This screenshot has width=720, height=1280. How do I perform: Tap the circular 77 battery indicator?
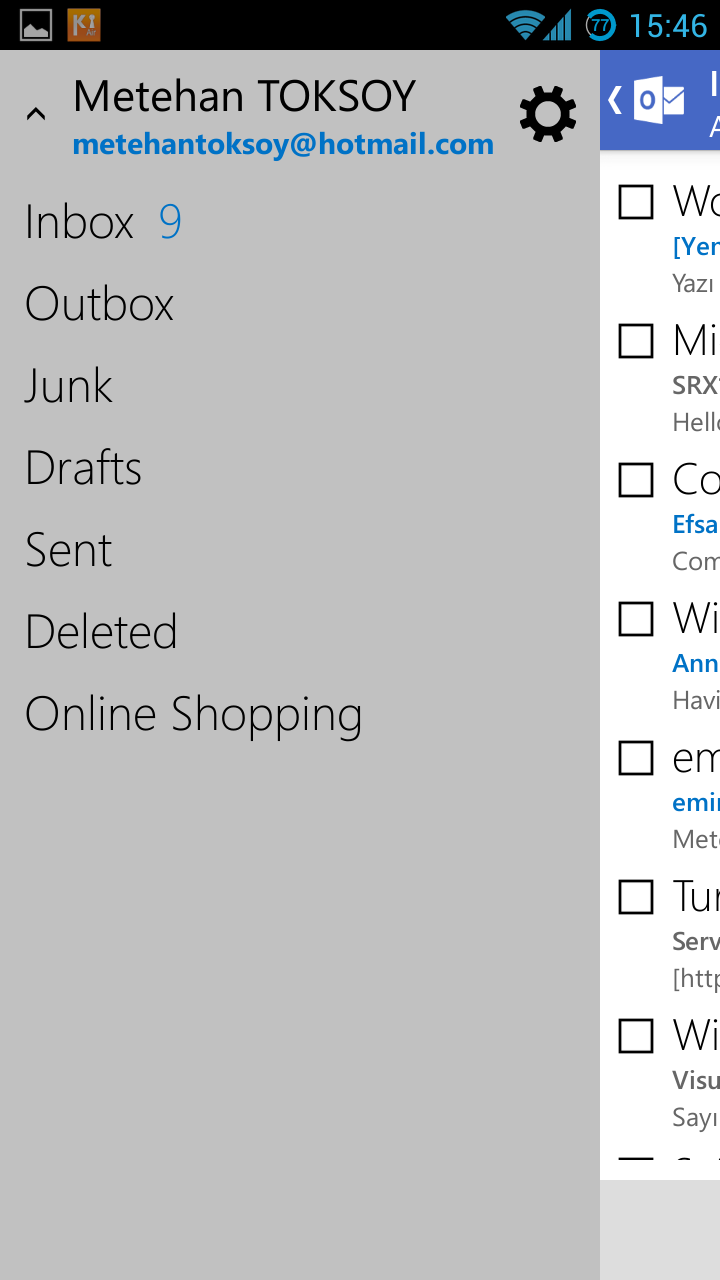click(600, 25)
